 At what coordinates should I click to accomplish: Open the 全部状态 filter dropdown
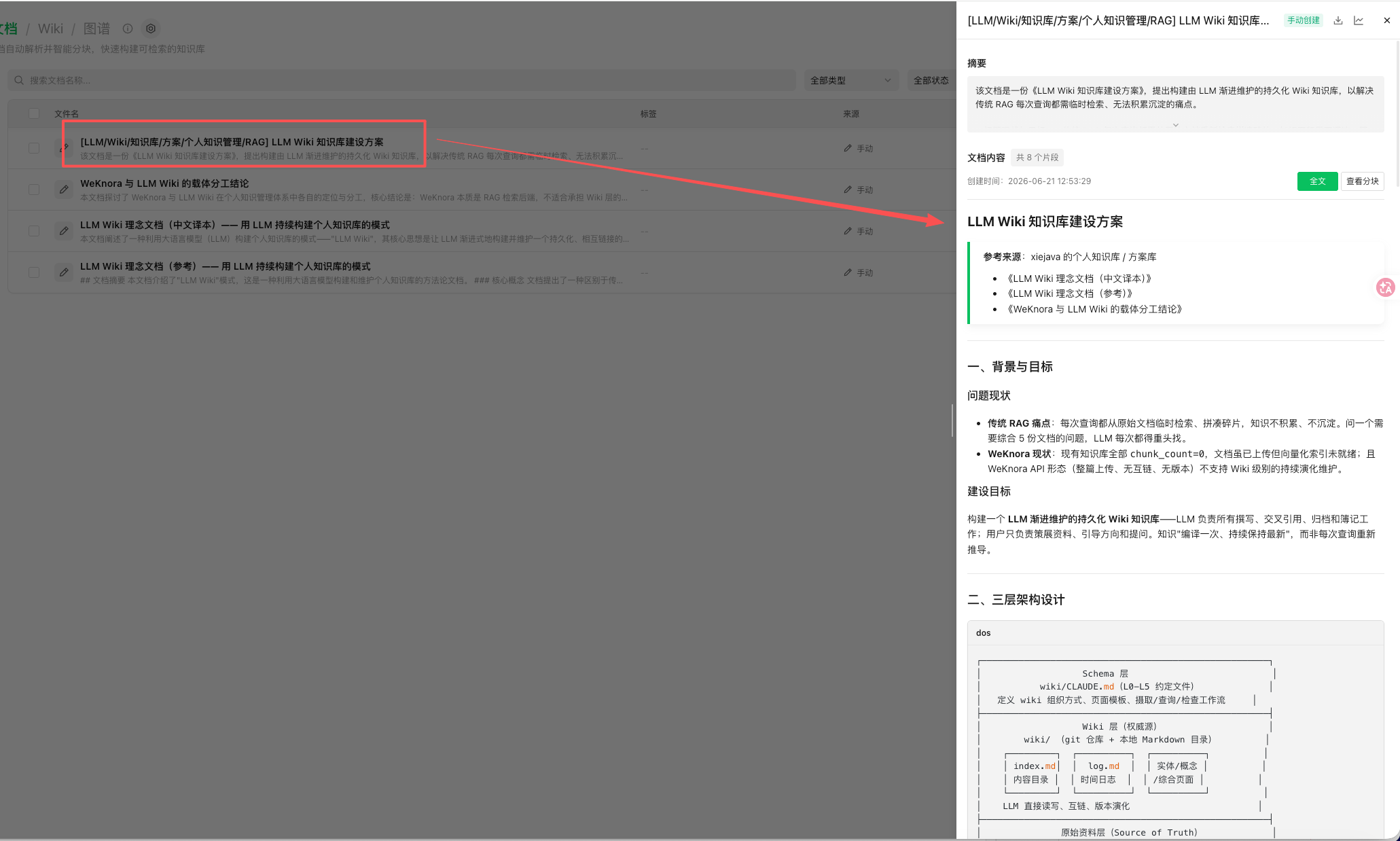932,80
